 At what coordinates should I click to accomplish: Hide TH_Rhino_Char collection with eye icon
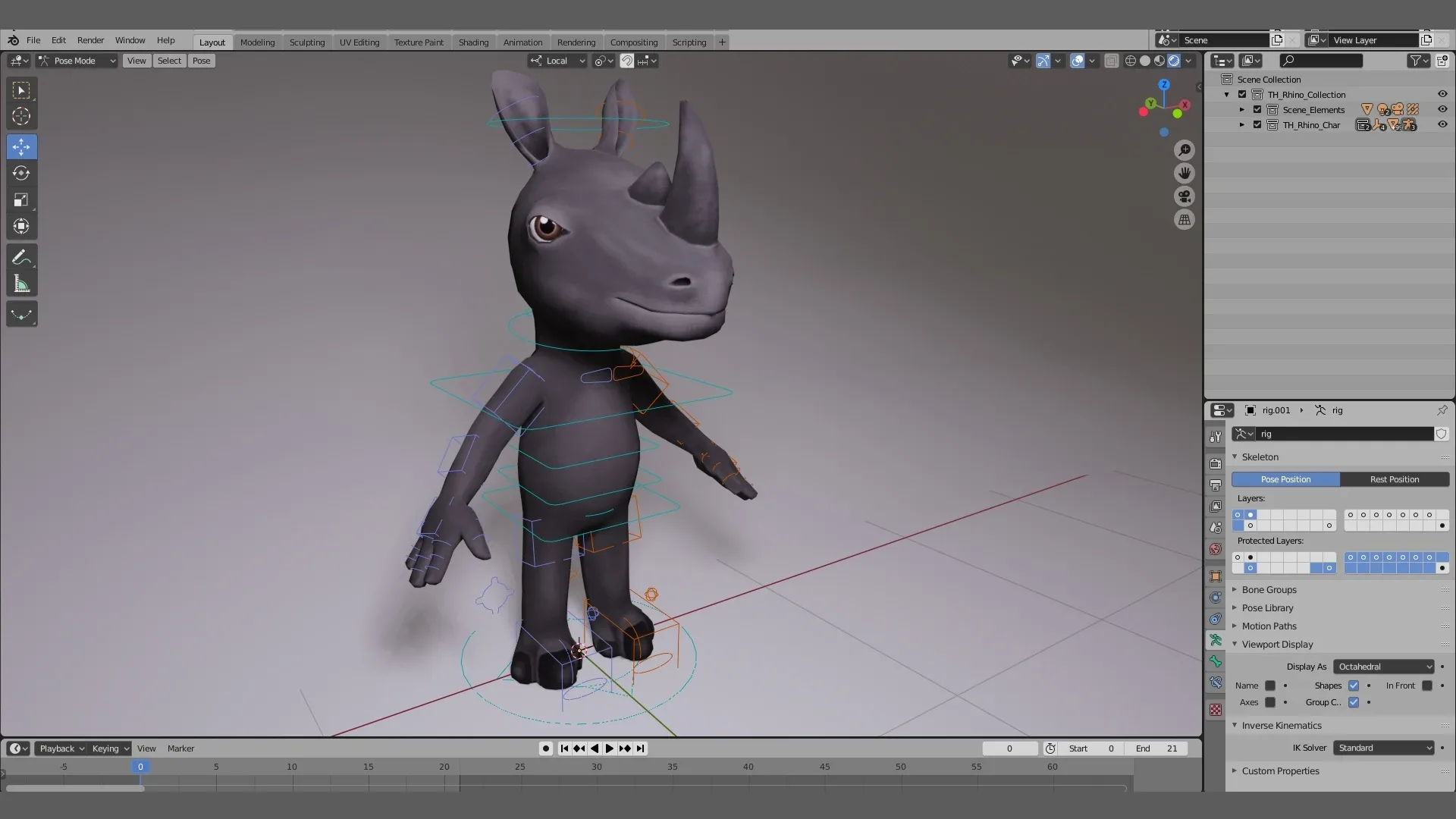click(x=1442, y=124)
